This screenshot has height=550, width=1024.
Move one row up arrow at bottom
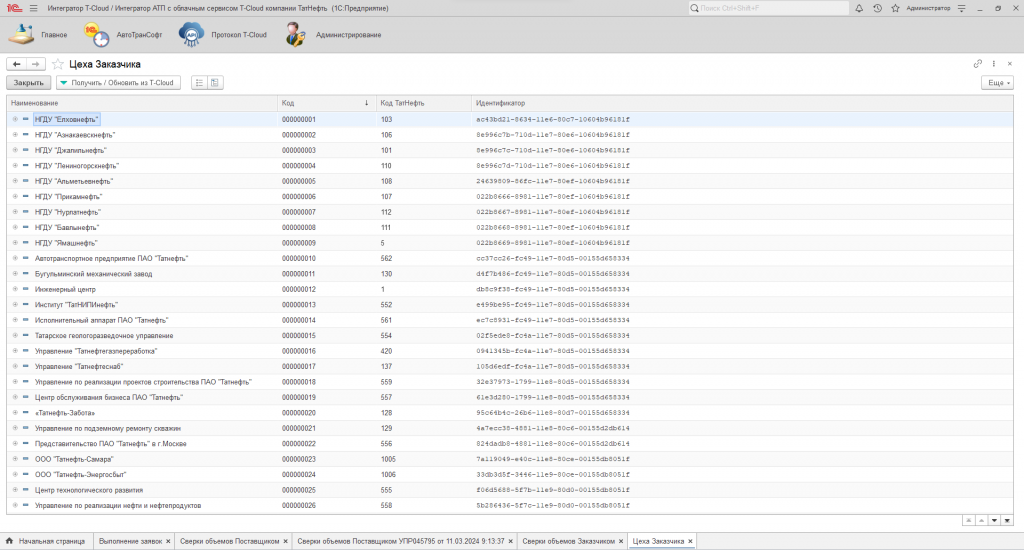pyautogui.click(x=982, y=521)
